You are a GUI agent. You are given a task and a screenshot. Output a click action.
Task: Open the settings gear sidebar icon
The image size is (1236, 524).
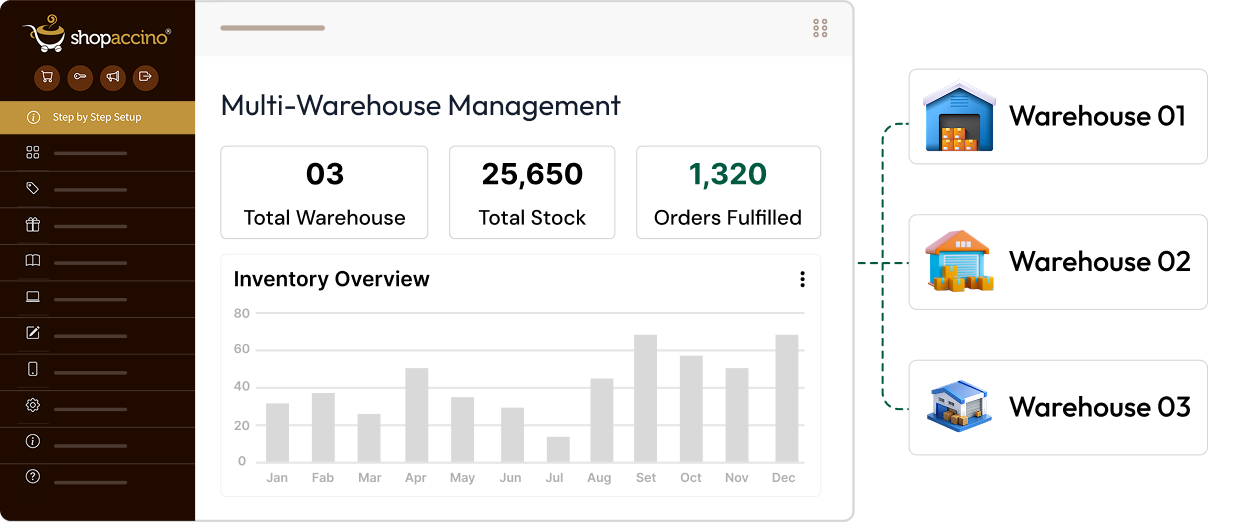(x=33, y=405)
